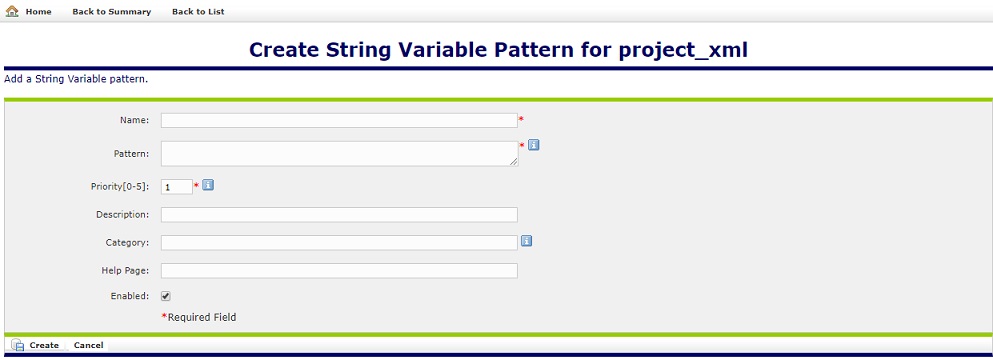Viewport: 993px width, 360px height.
Task: Click the Create button label
Action: click(44, 345)
